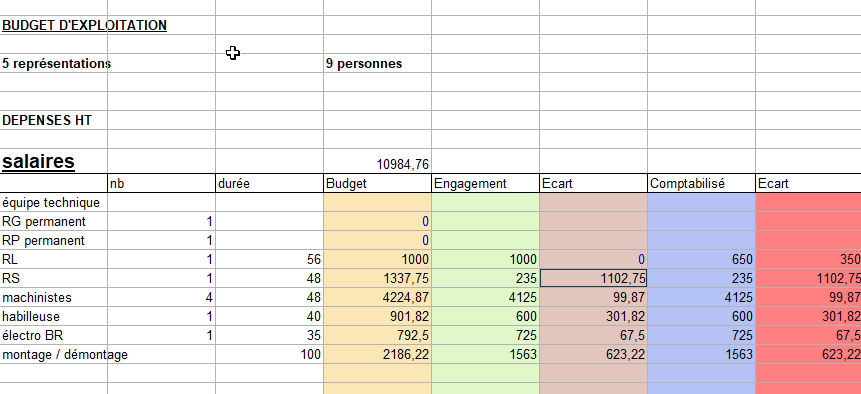
Task: Click montage / démontage Budget 2186,22
Action: tap(377, 354)
